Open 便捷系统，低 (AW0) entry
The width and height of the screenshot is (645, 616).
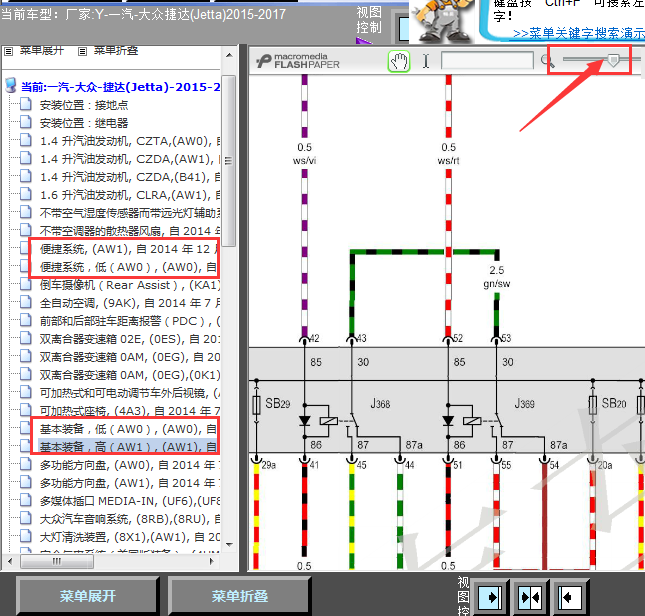128,267
